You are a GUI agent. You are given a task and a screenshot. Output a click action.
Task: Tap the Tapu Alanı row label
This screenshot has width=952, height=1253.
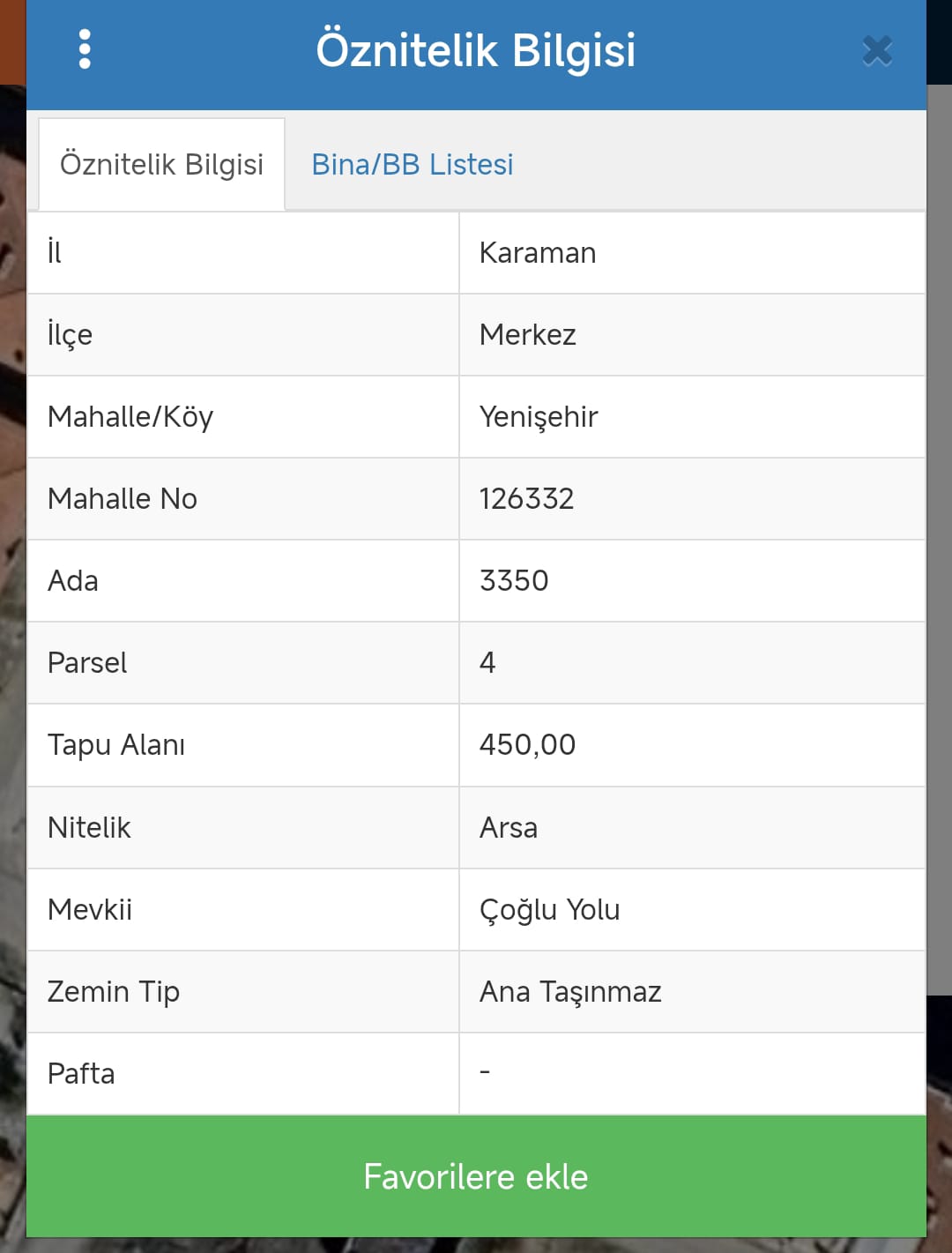click(116, 745)
